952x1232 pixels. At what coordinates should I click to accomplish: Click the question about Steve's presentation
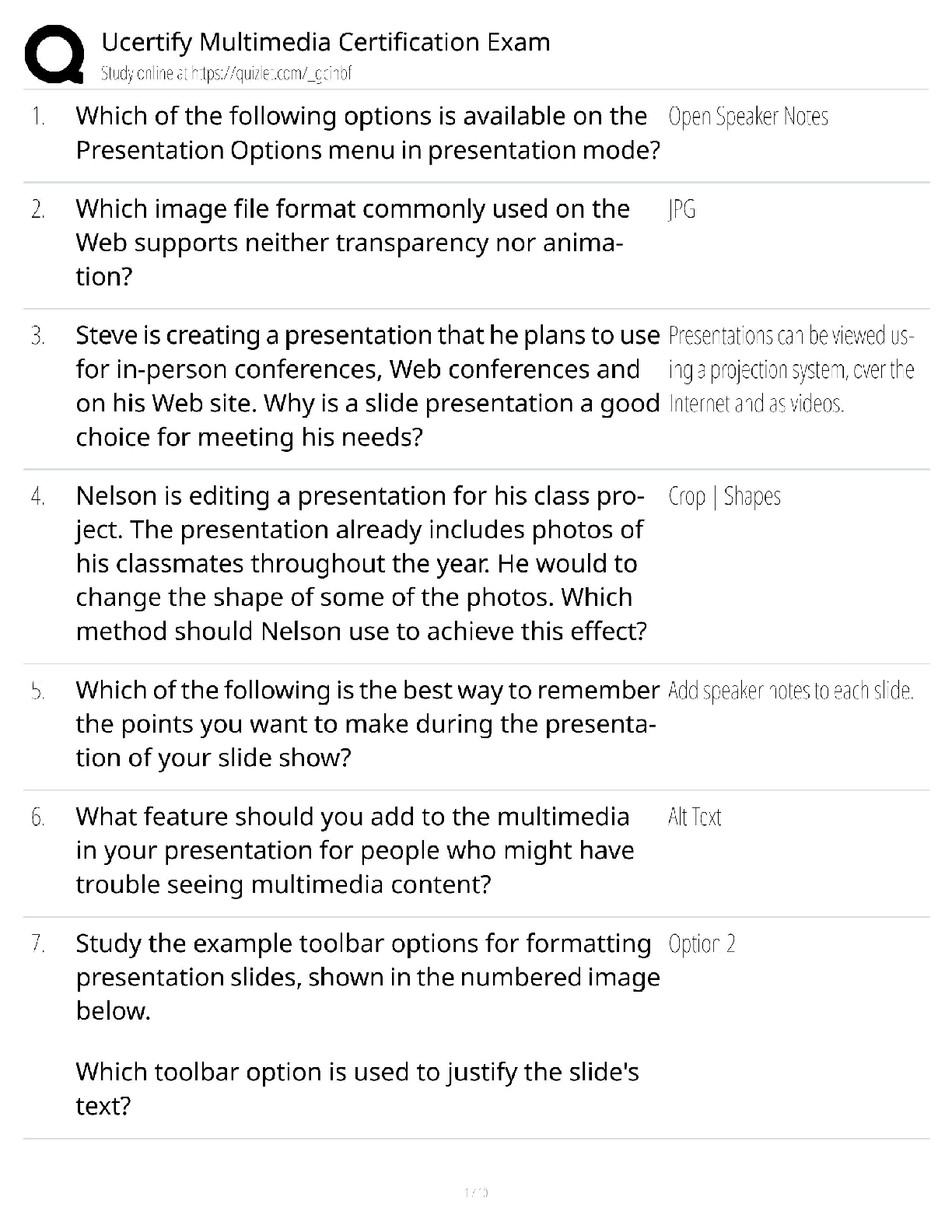(x=367, y=386)
